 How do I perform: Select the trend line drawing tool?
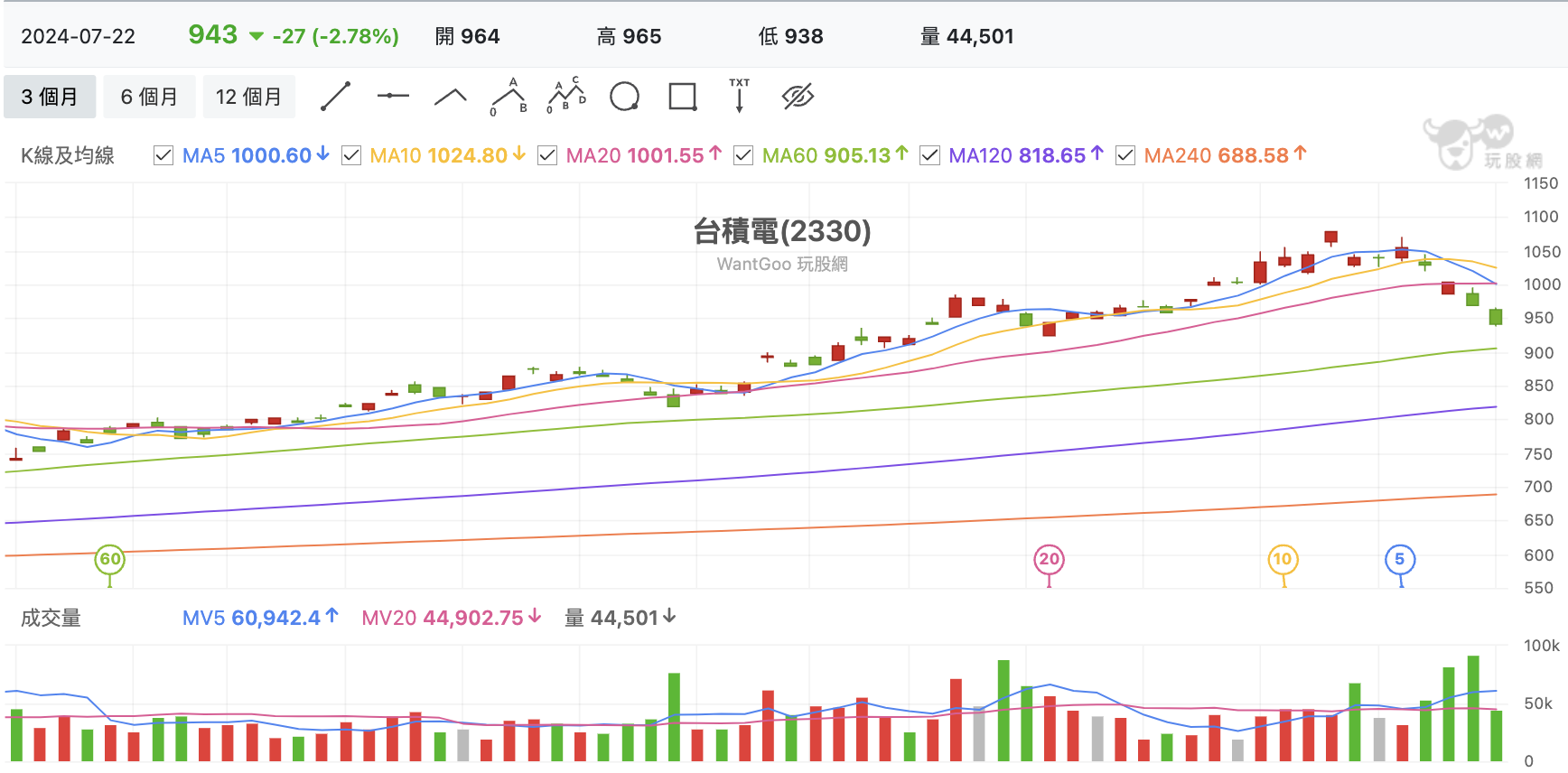click(335, 96)
